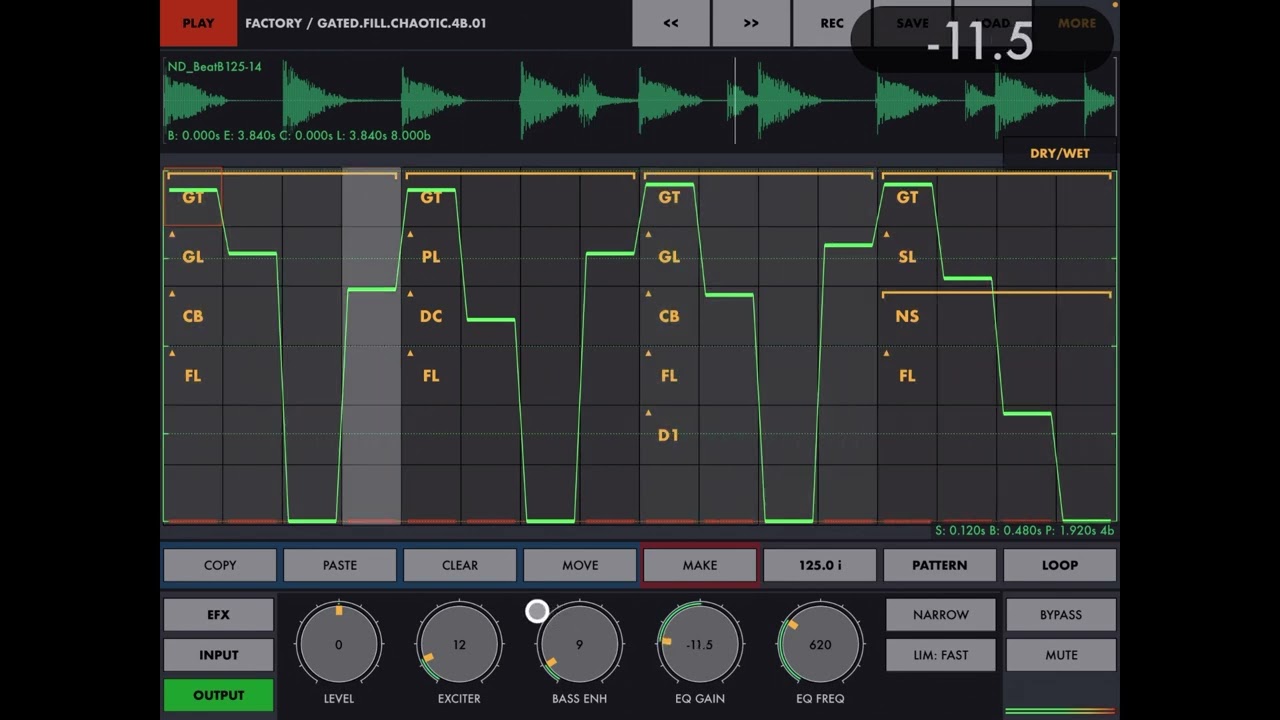Select the NS effect block
The height and width of the screenshot is (720, 1280).
(907, 316)
